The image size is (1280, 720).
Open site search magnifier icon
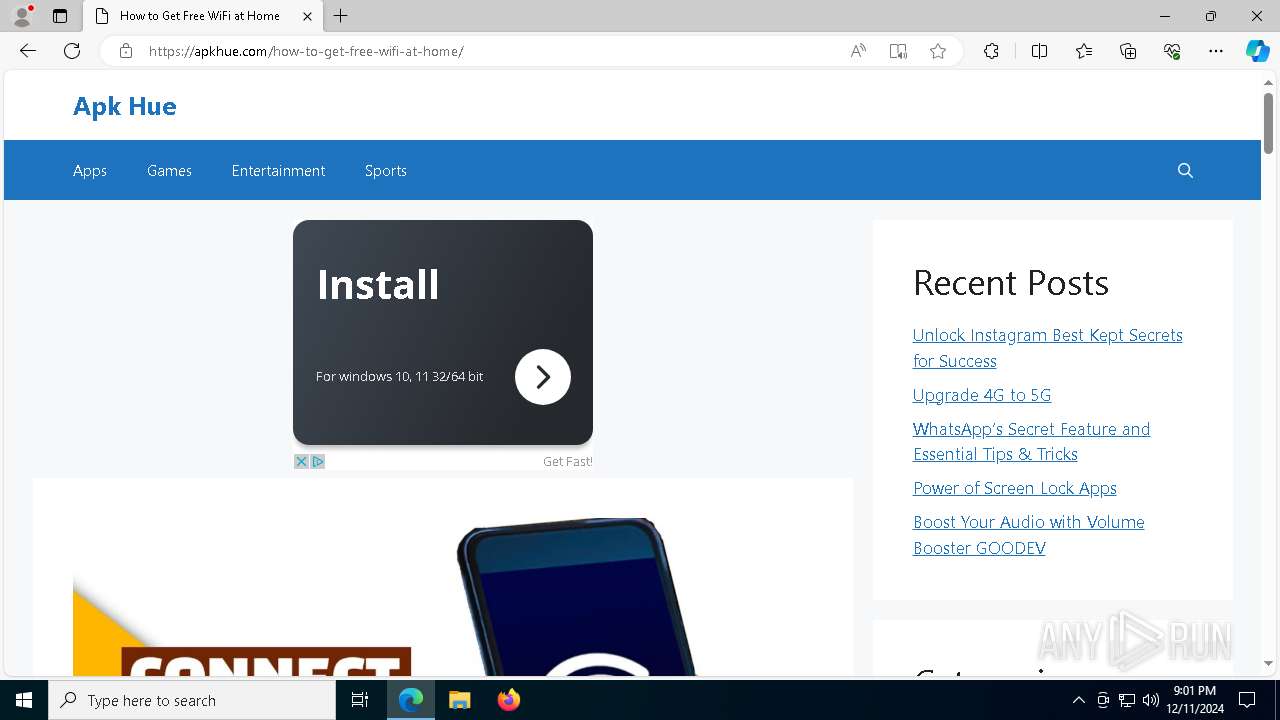click(1186, 171)
